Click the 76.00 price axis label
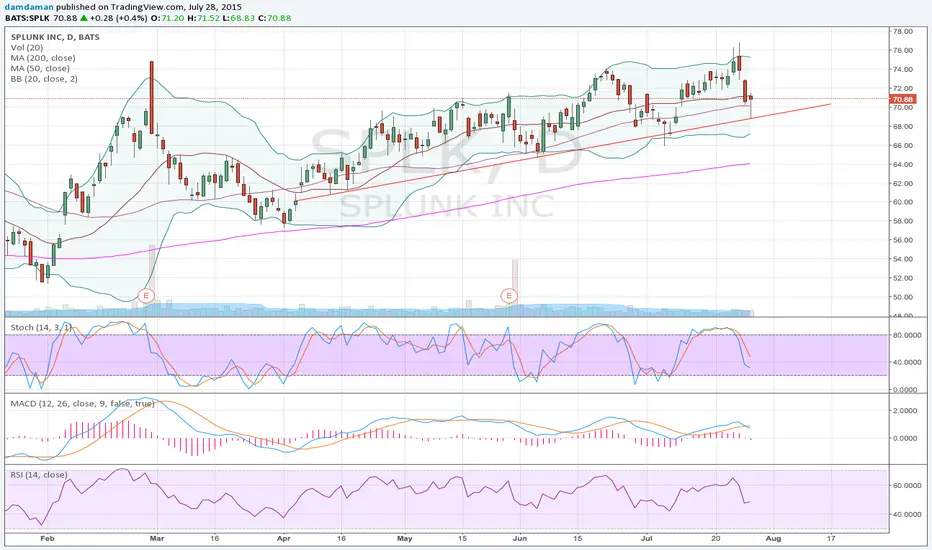 pyautogui.click(x=902, y=51)
